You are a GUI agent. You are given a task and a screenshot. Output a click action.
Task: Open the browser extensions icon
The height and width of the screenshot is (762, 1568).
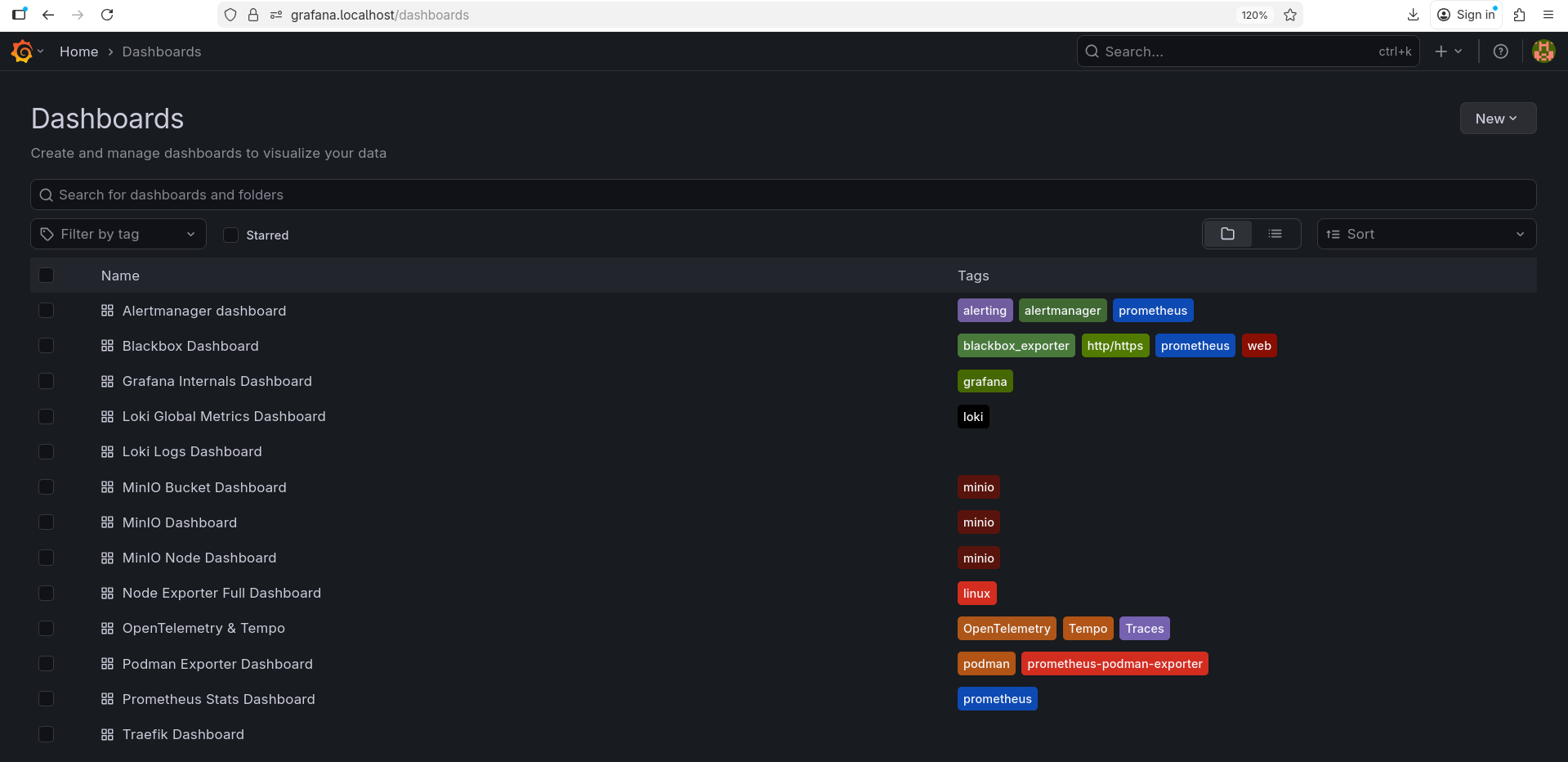point(1519,15)
